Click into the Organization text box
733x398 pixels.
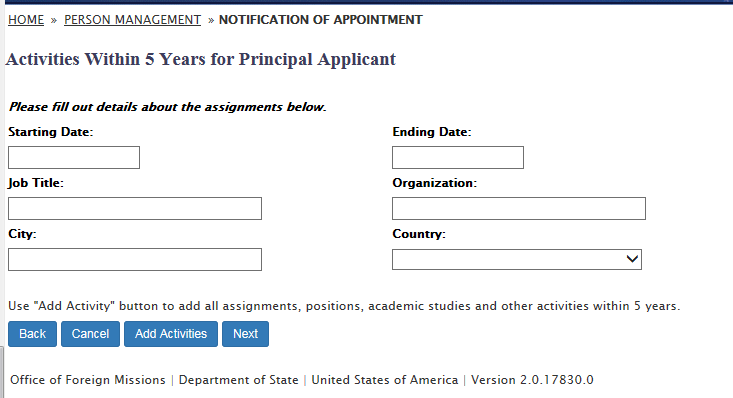519,209
